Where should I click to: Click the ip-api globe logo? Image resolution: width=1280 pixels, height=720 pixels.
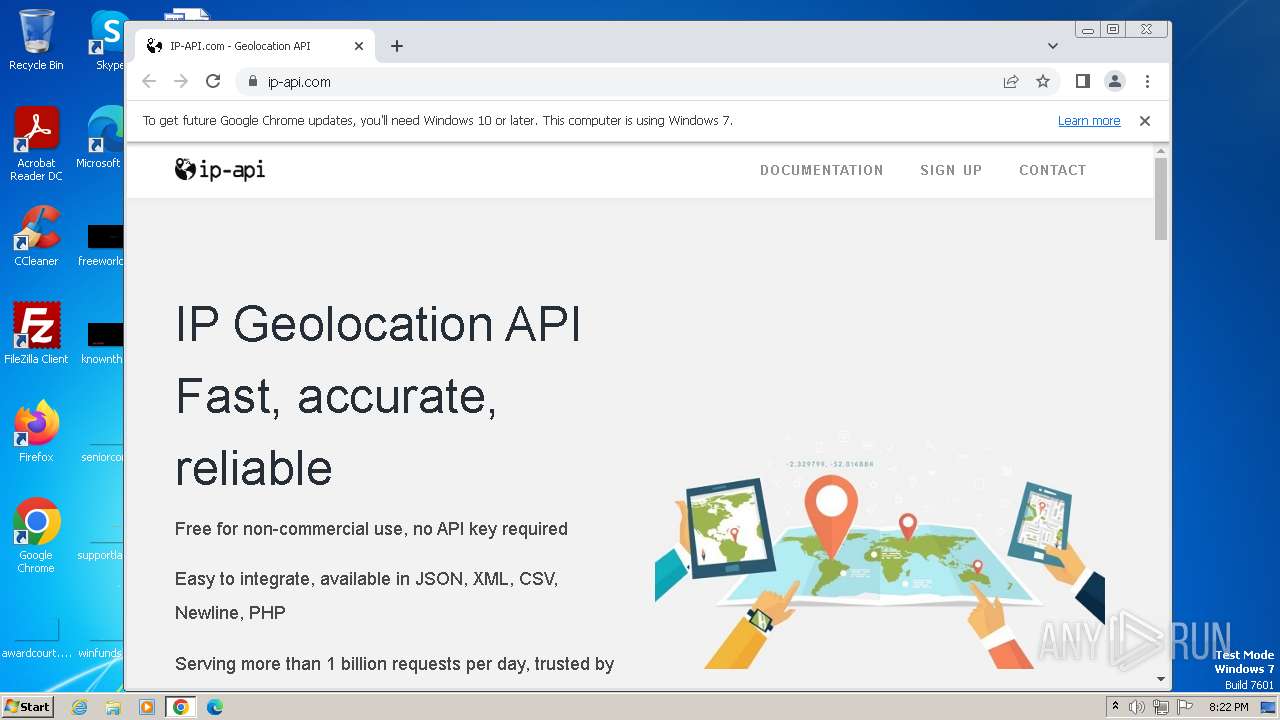(220, 170)
